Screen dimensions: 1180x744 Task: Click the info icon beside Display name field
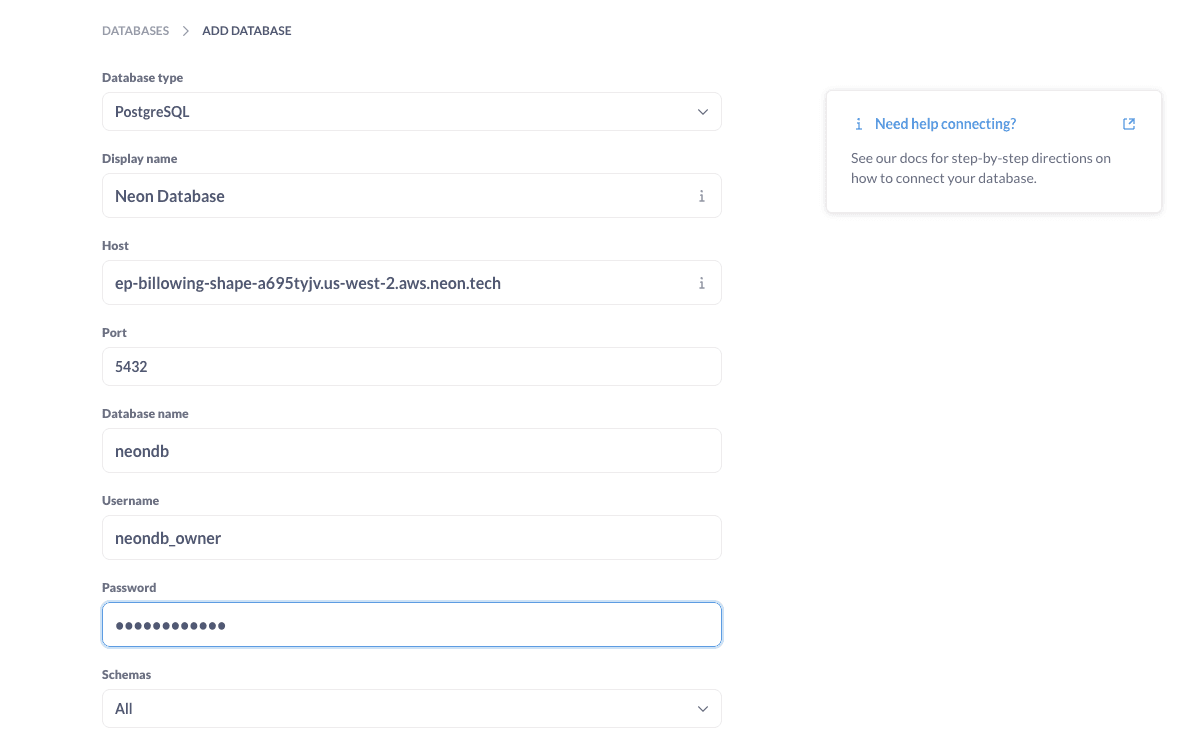702,196
